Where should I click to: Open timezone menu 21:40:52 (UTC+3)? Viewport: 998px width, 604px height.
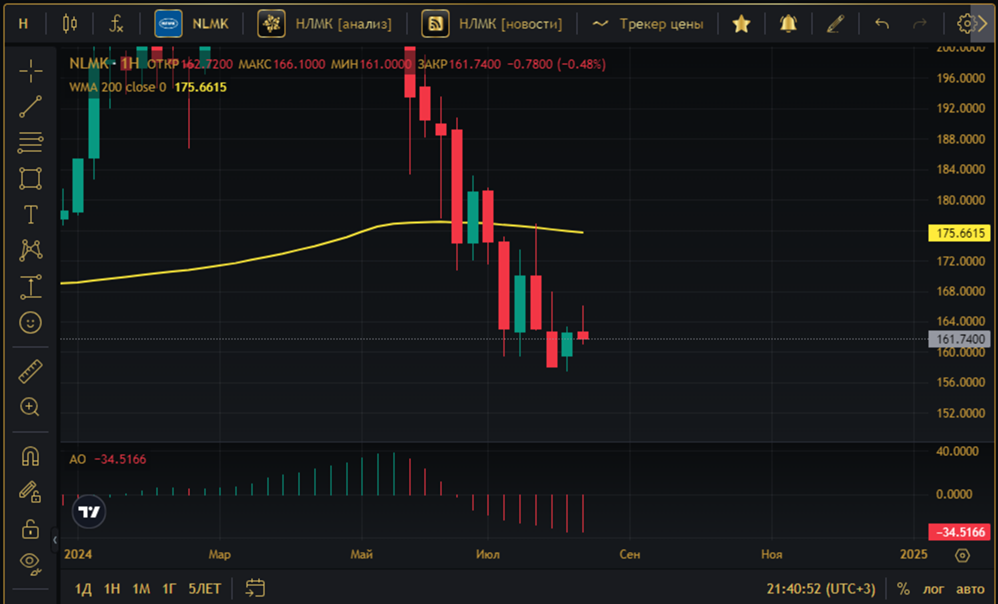pos(820,589)
